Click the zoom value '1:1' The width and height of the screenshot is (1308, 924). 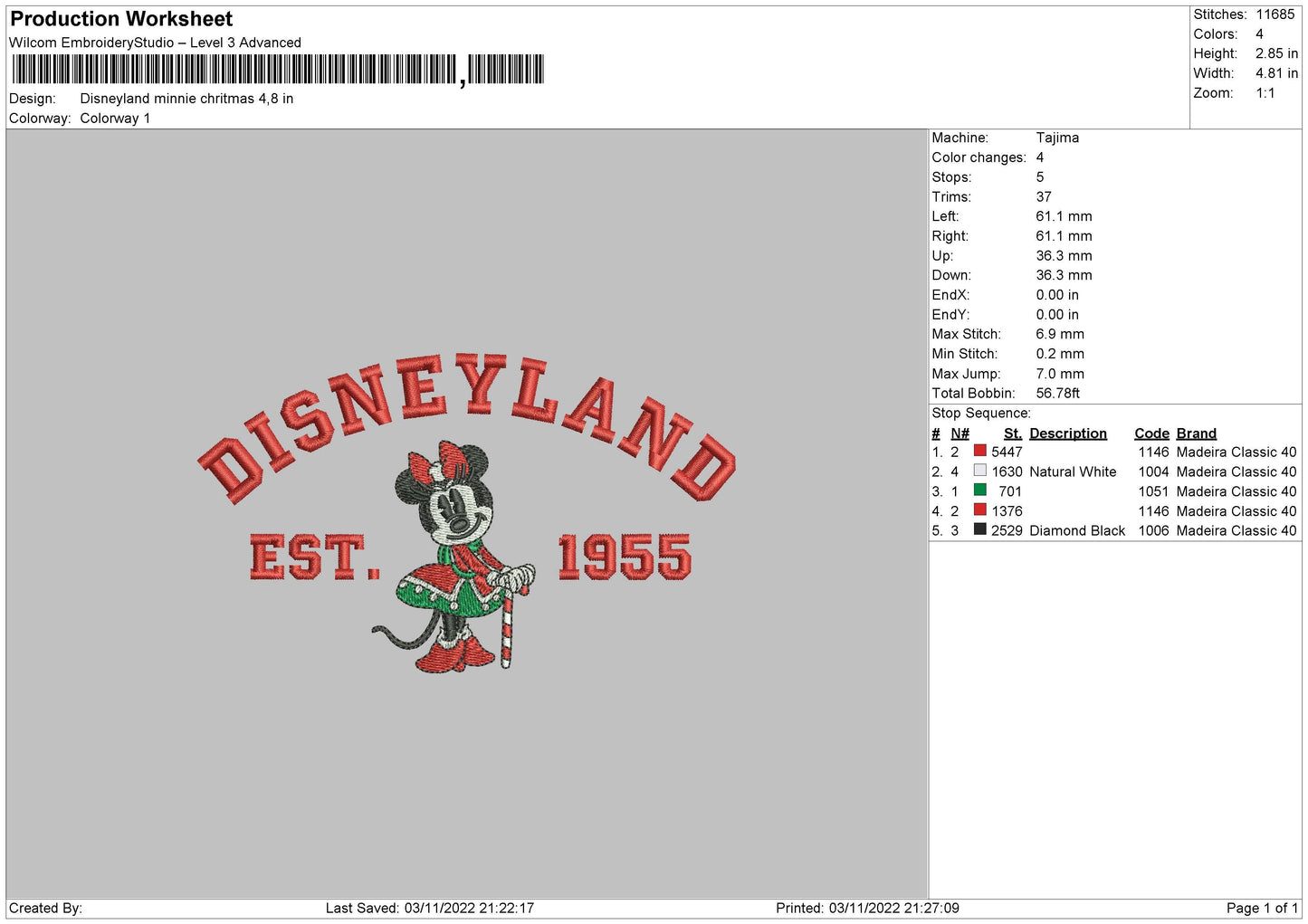click(x=1265, y=93)
